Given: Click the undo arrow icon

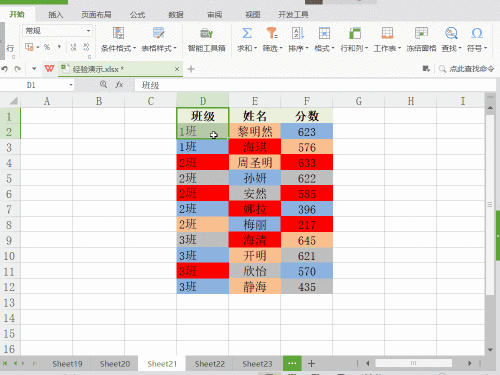Looking at the screenshot, I should tap(5, 69).
